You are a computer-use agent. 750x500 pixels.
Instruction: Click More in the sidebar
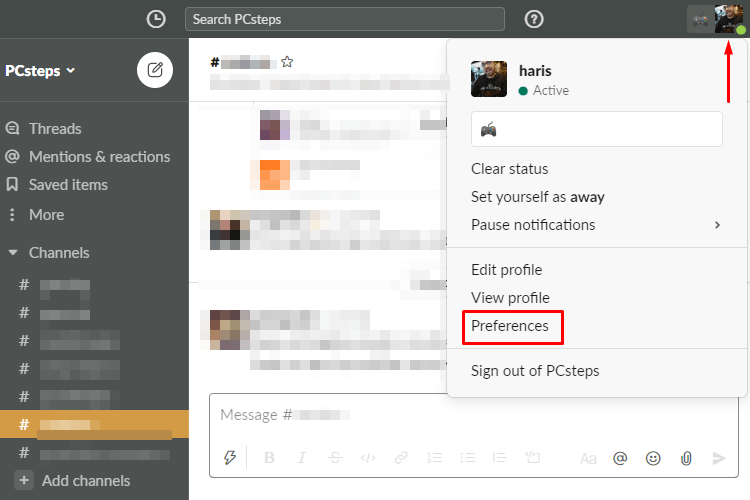coord(46,215)
